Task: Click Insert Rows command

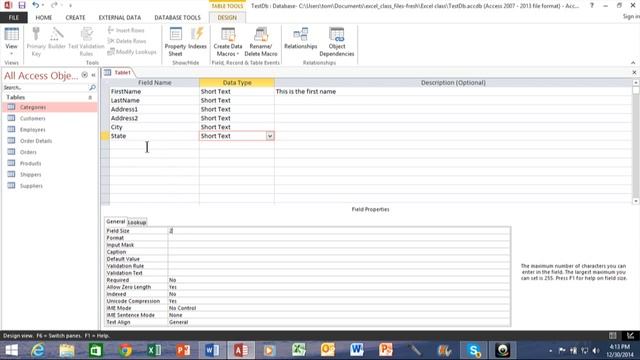Action: [x=126, y=30]
